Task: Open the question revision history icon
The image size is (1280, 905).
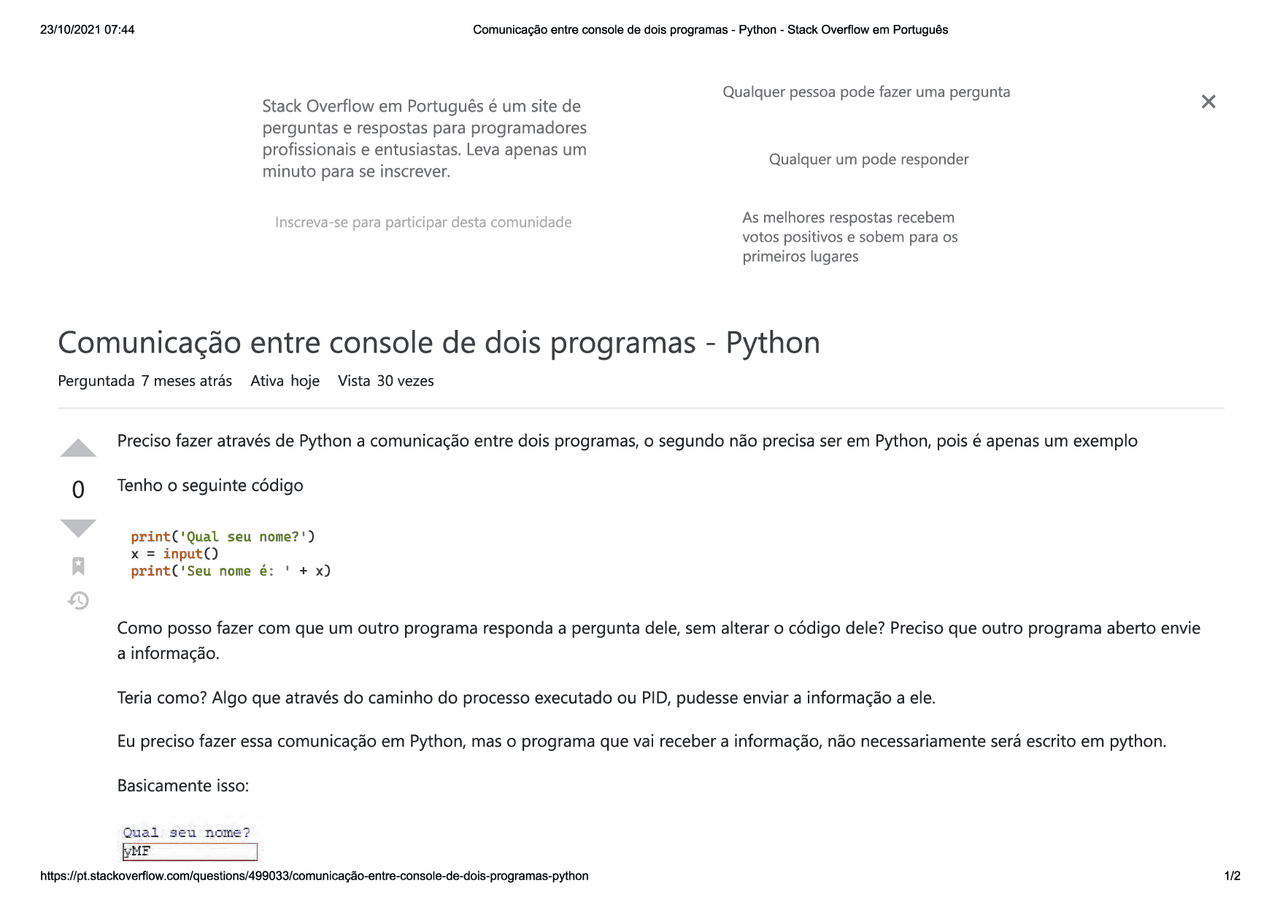Action: pos(78,600)
